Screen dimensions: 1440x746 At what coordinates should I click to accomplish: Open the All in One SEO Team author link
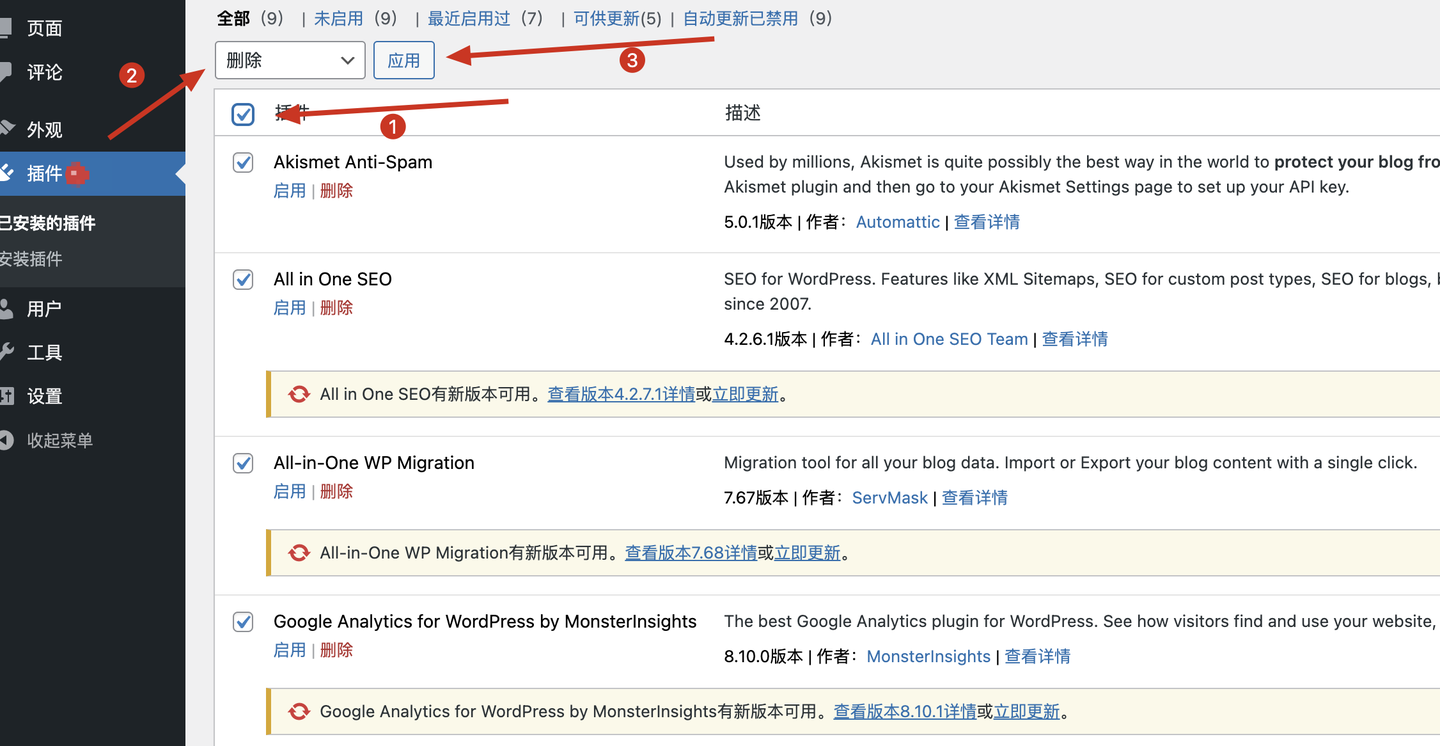point(949,339)
